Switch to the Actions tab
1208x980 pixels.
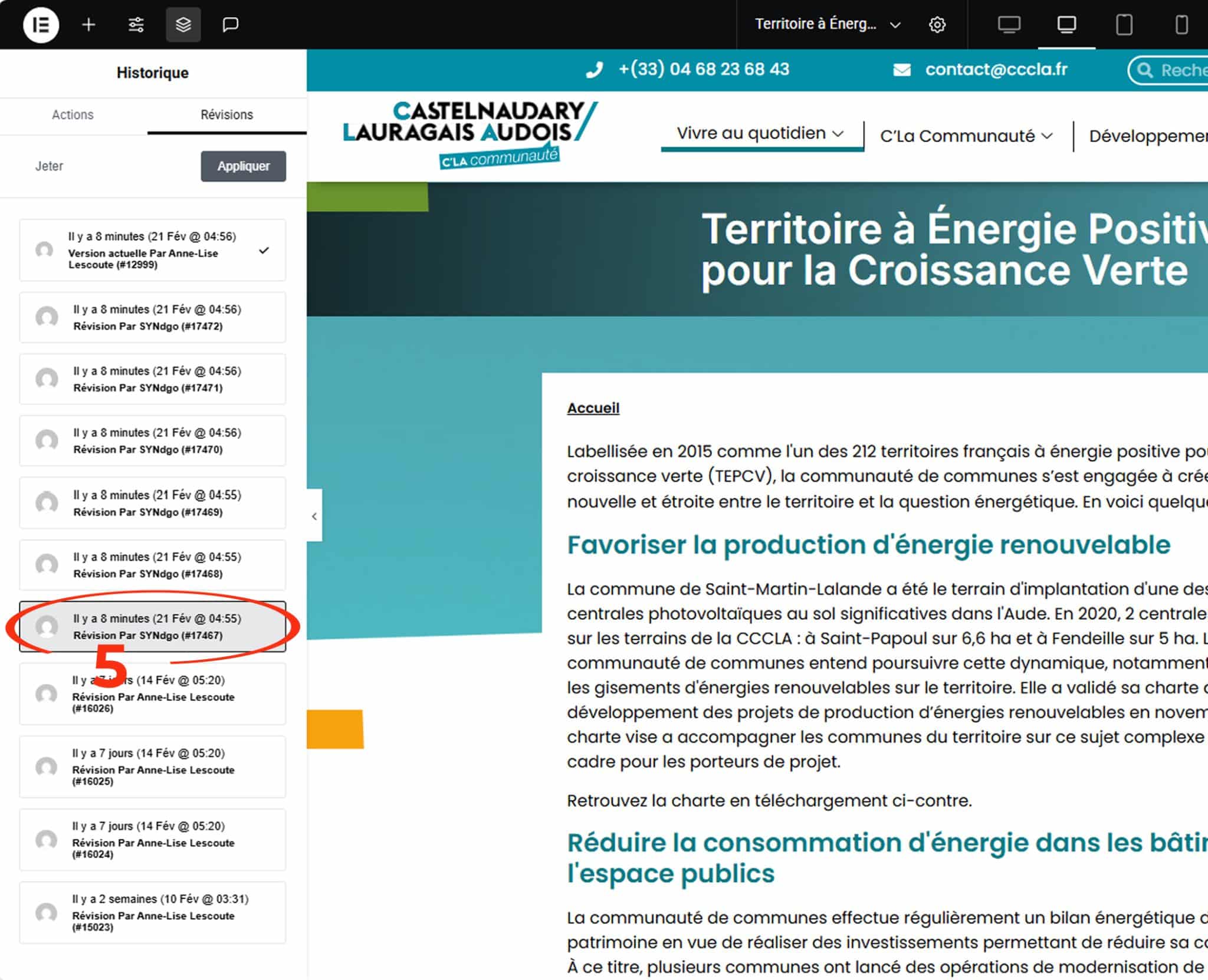73,115
